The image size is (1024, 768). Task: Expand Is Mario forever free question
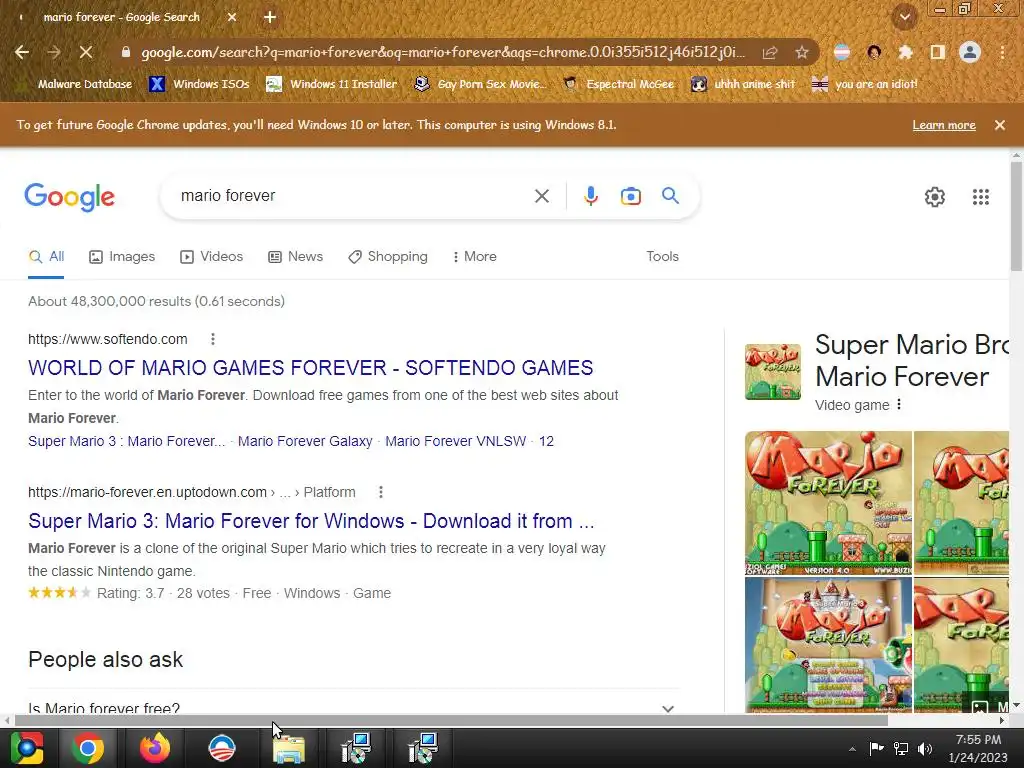click(x=353, y=708)
